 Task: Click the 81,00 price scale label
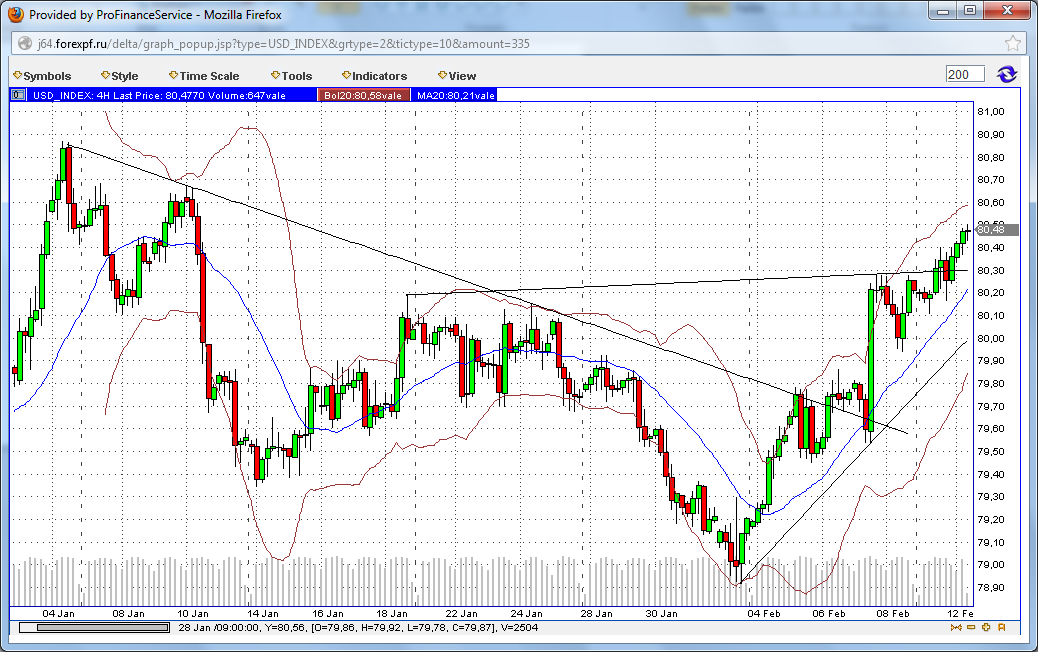(990, 111)
